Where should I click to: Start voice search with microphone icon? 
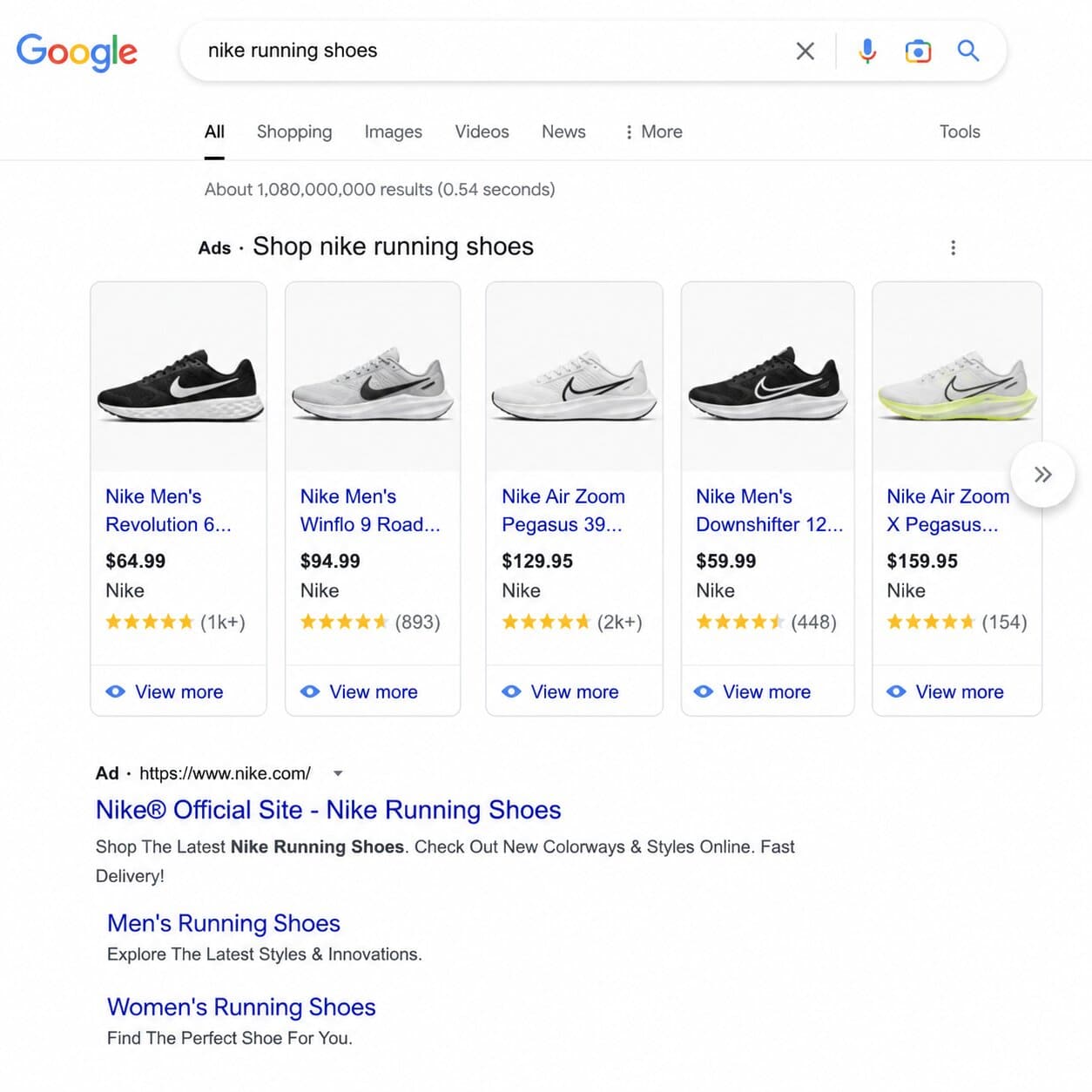pyautogui.click(x=866, y=51)
